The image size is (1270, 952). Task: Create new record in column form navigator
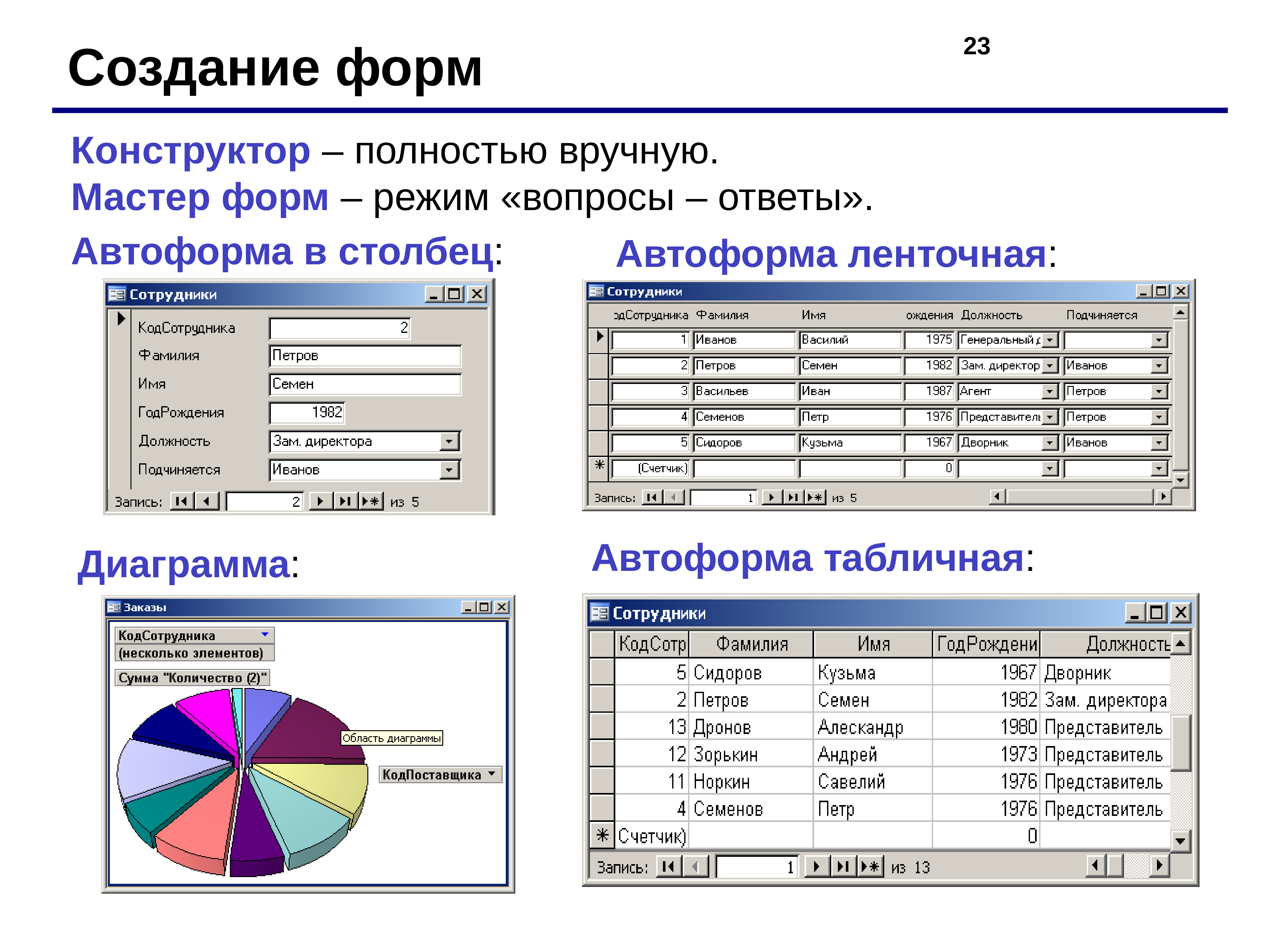tap(371, 501)
